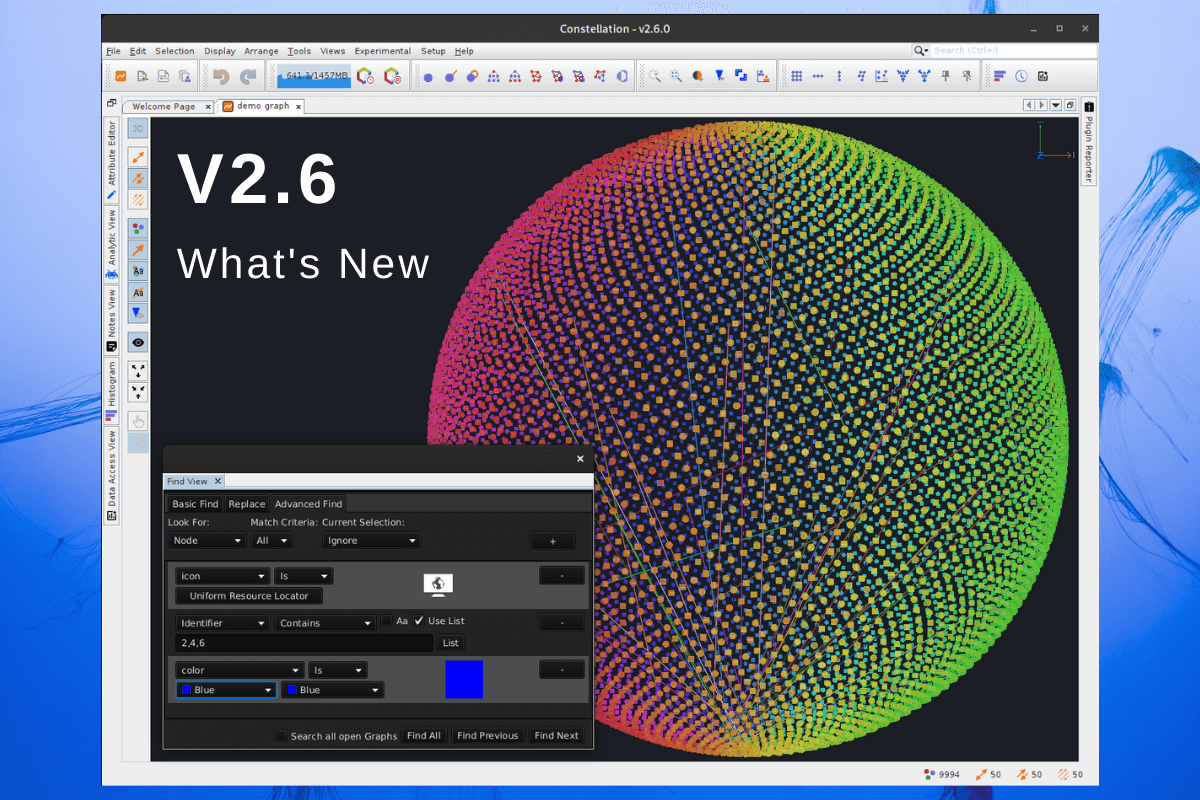The width and height of the screenshot is (1200, 800).
Task: Toggle connection visibility orange arrow button
Action: (138, 250)
